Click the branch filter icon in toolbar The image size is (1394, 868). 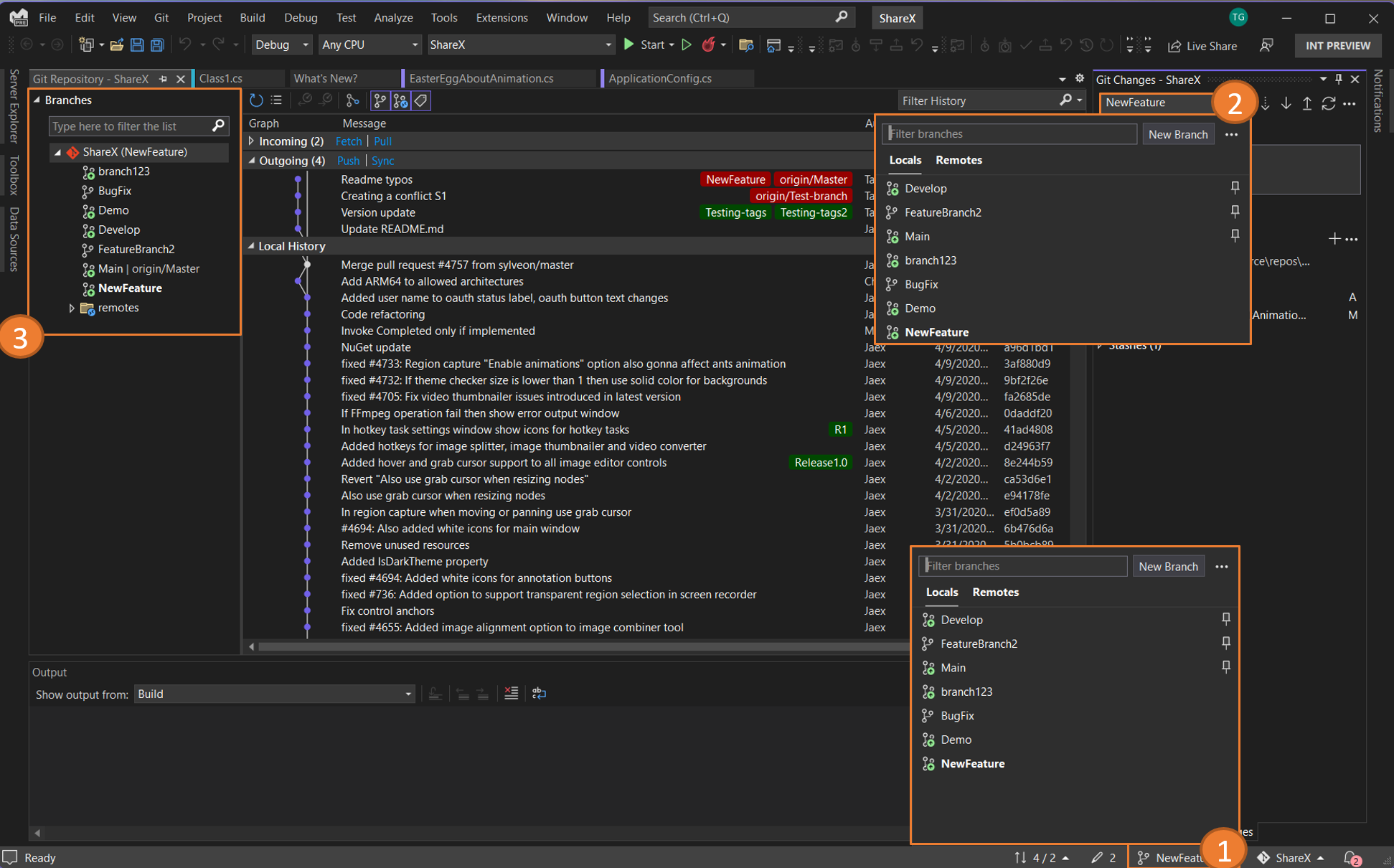click(x=380, y=100)
